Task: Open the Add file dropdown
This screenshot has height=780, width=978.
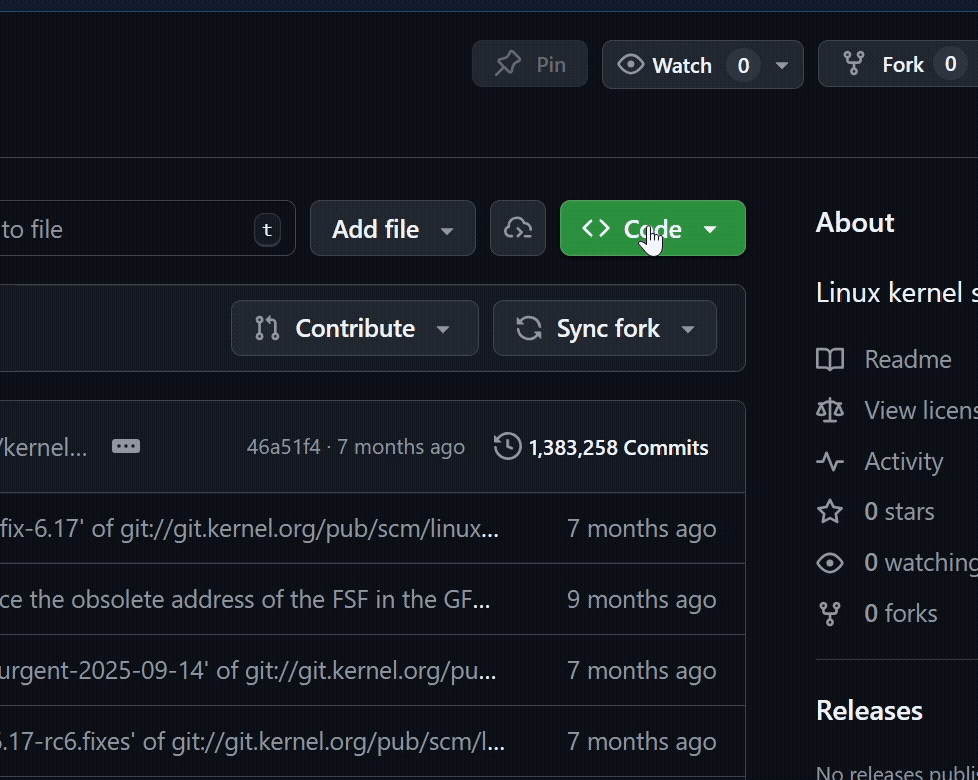Action: tap(392, 228)
